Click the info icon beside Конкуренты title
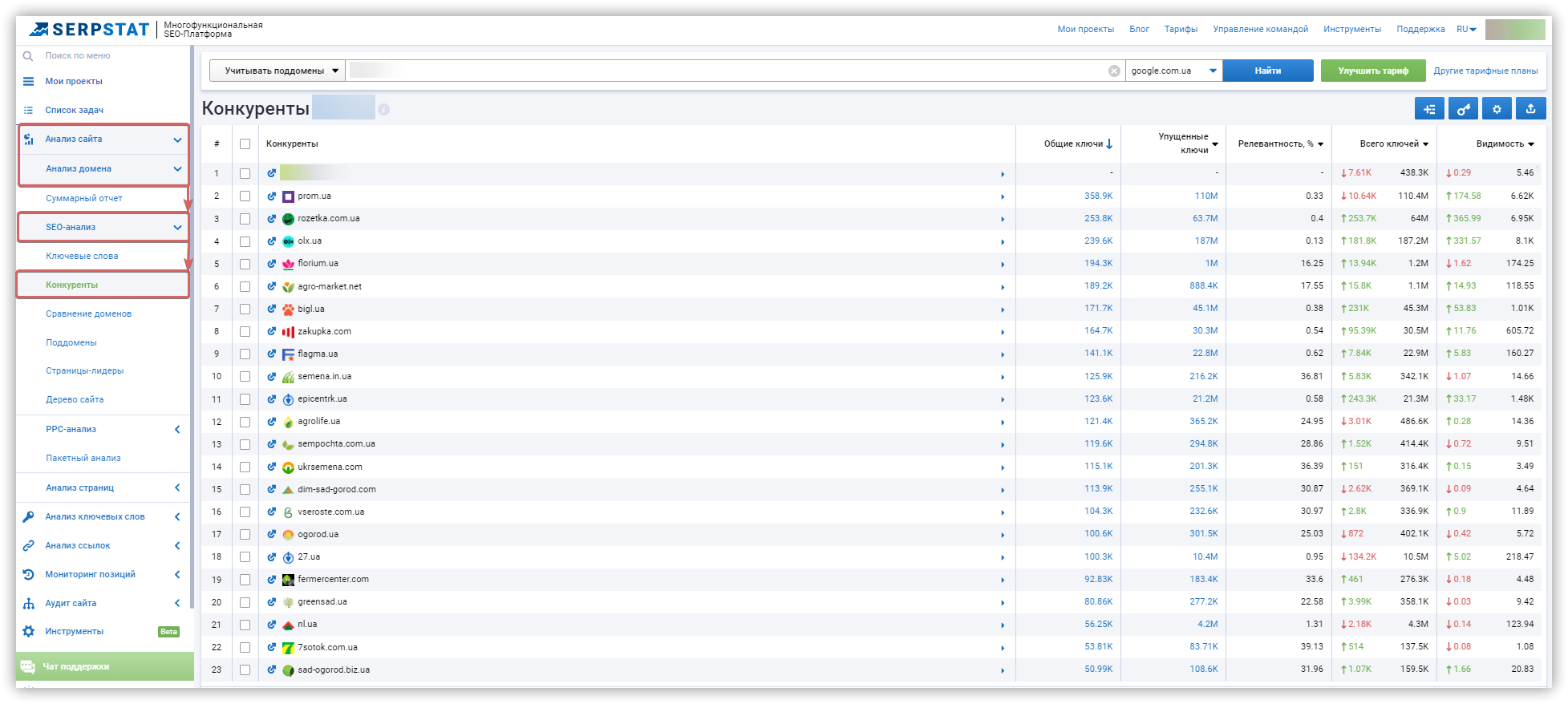Viewport: 1568px width, 704px height. [384, 109]
